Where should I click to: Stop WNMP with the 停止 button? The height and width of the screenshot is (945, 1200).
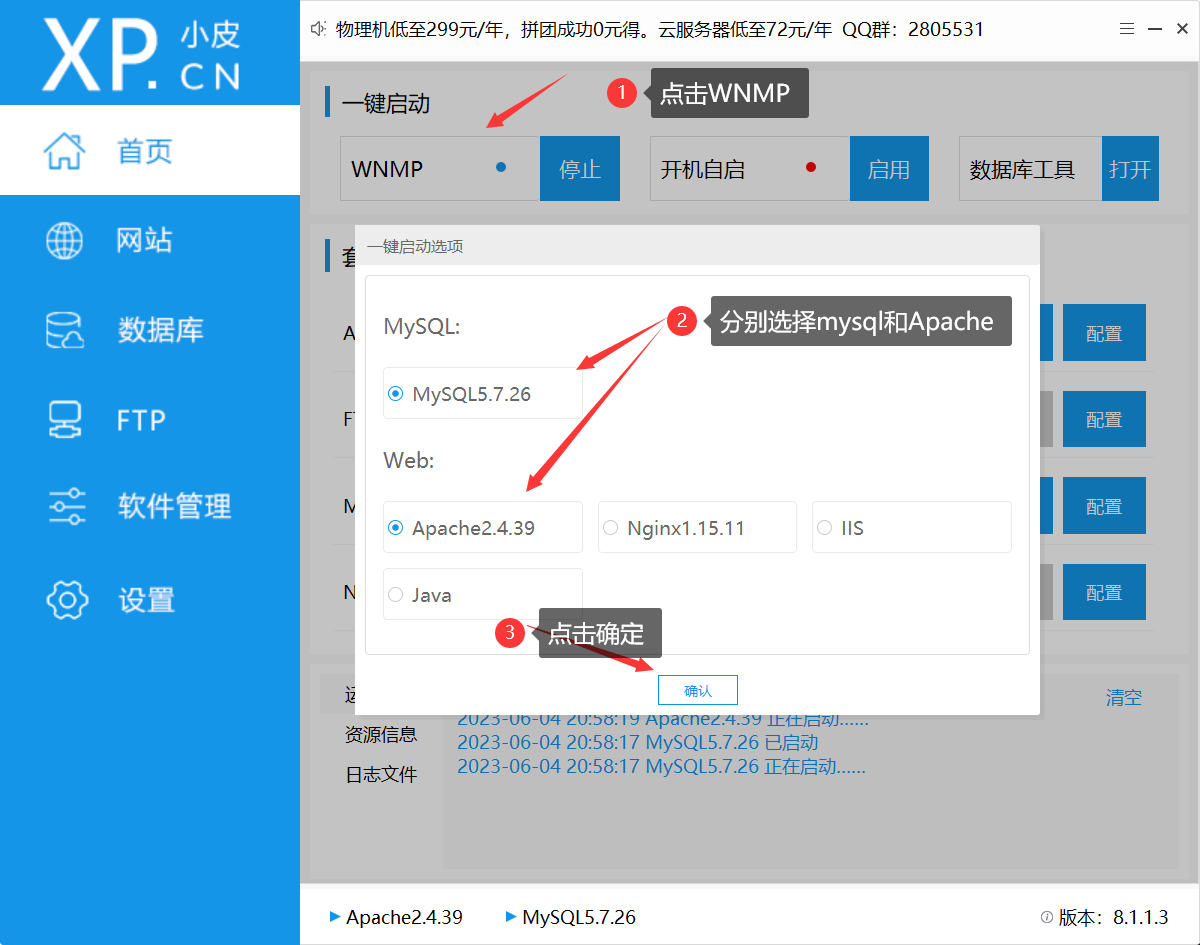[x=580, y=170]
